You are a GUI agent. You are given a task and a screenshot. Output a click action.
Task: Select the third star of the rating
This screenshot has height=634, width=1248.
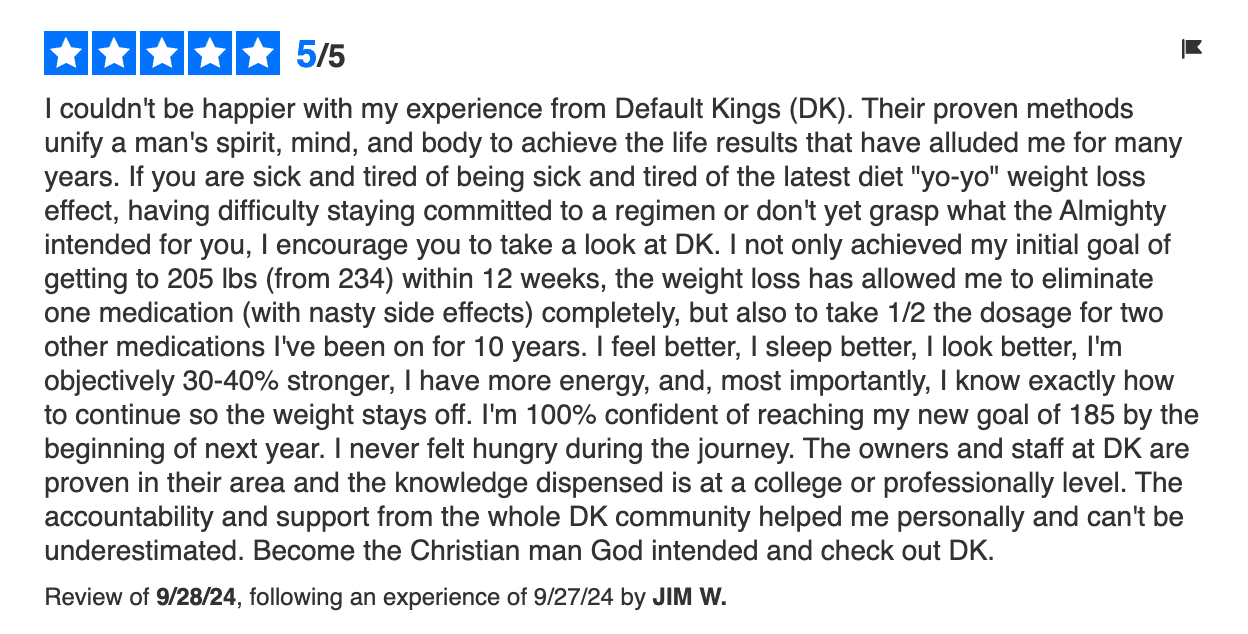163,54
